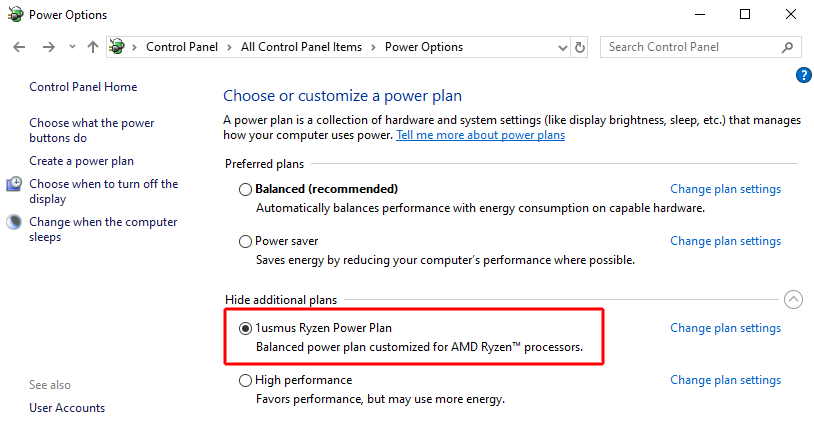Click the Power Options title bar icon
Image resolution: width=814 pixels, height=435 pixels.
(x=12, y=14)
